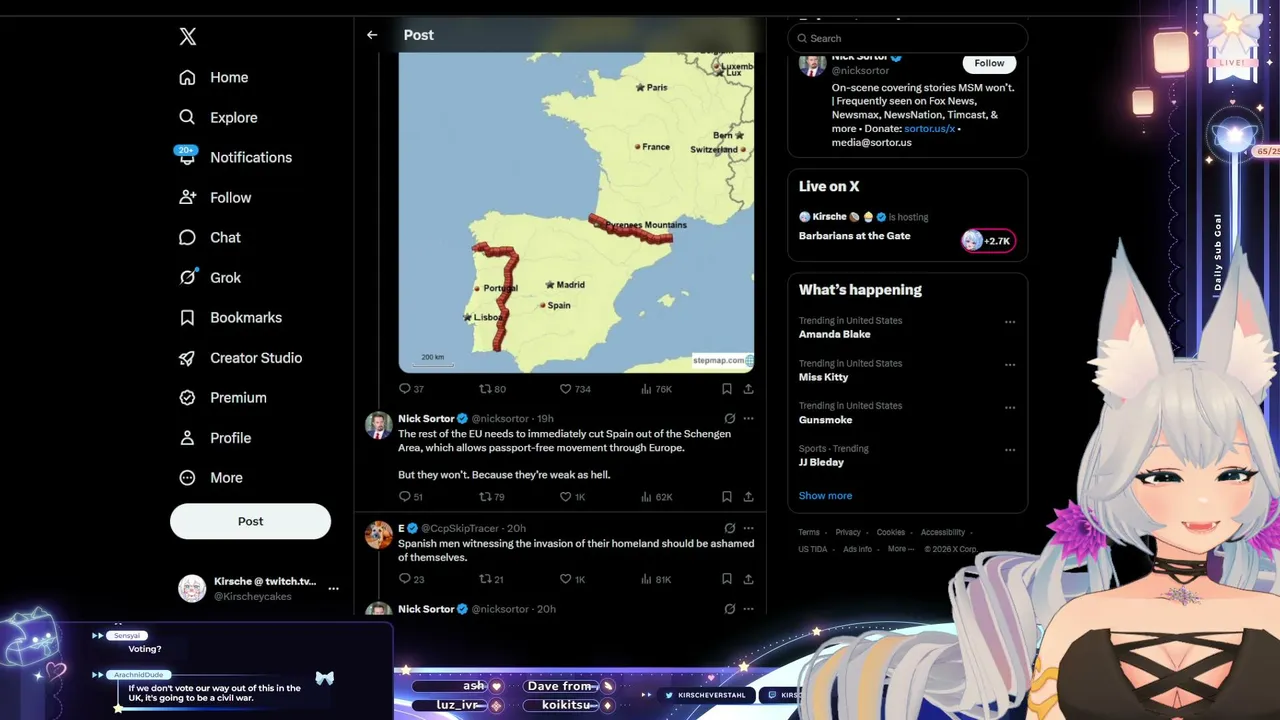Open more options on bottom Nick Sortor post

click(x=748, y=609)
